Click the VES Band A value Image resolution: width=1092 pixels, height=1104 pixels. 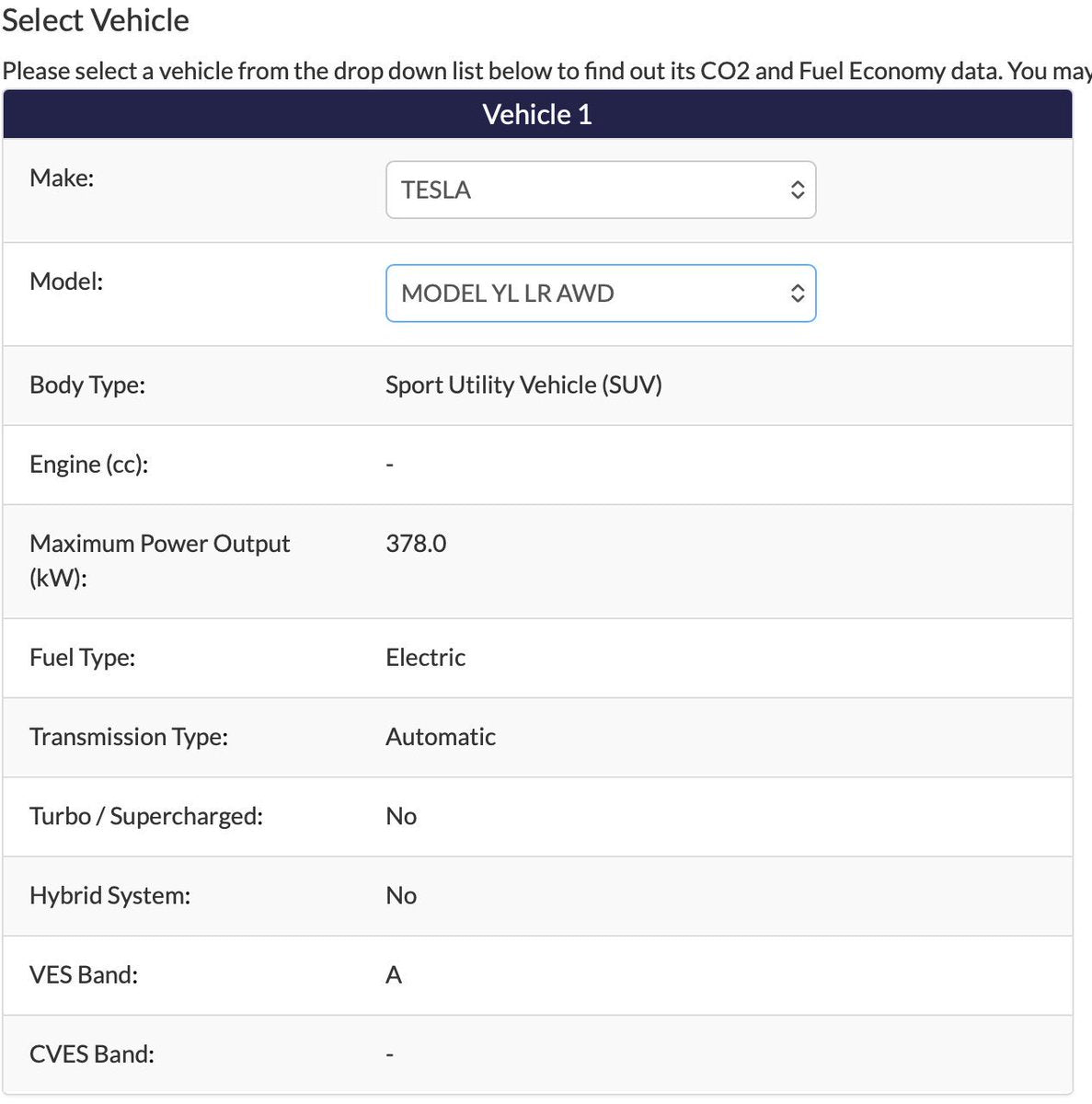point(394,975)
